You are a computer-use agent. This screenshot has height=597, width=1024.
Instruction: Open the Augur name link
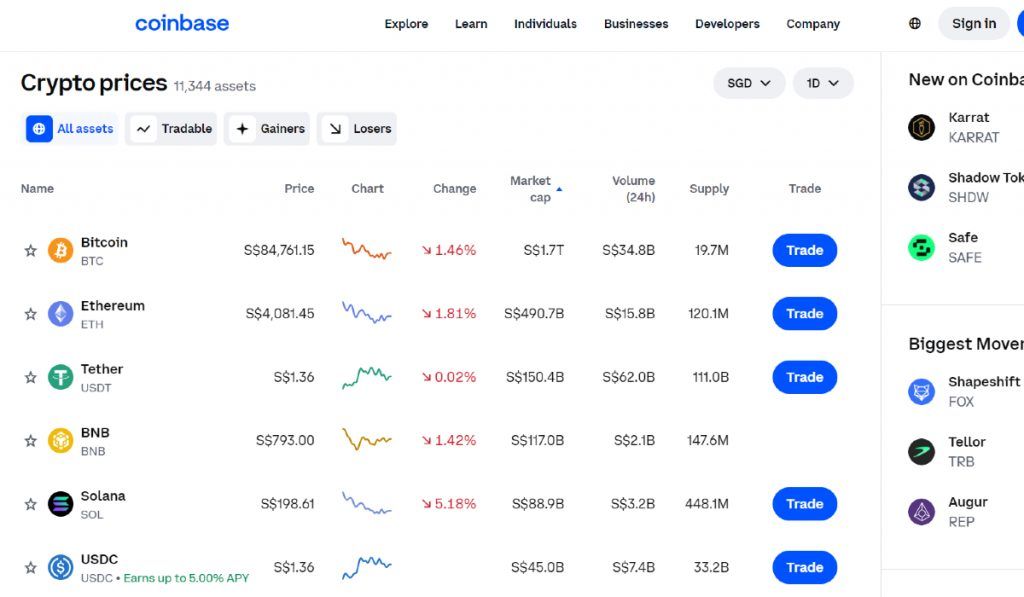click(968, 502)
